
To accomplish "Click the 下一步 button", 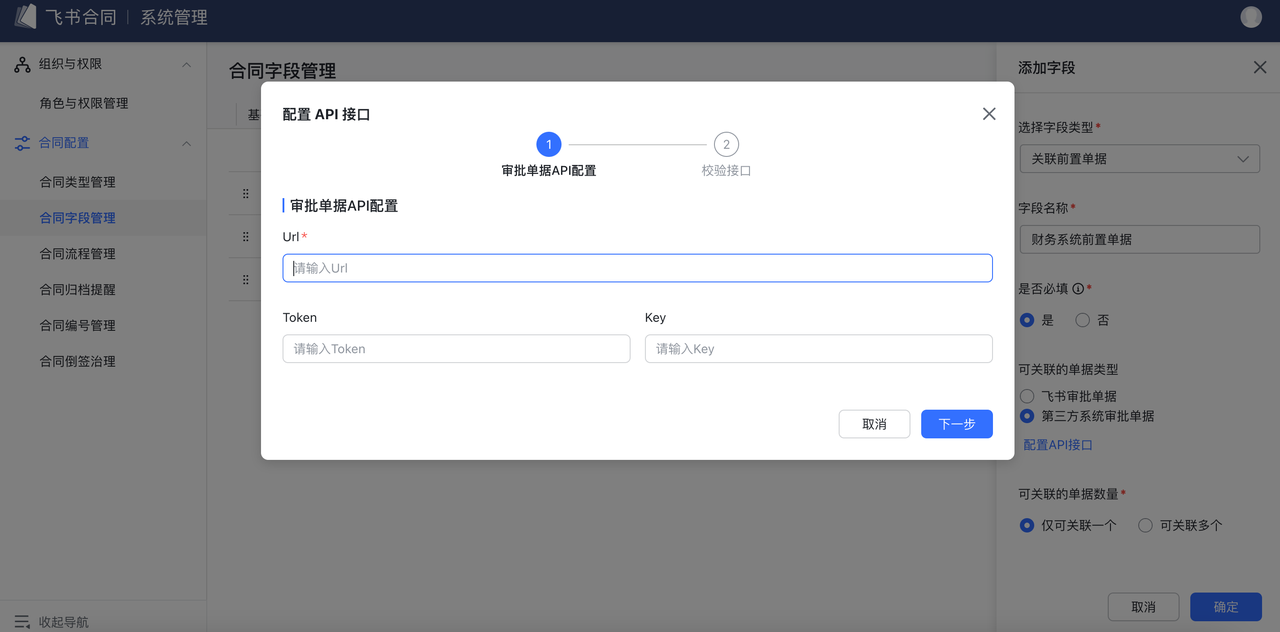I will 956,424.
